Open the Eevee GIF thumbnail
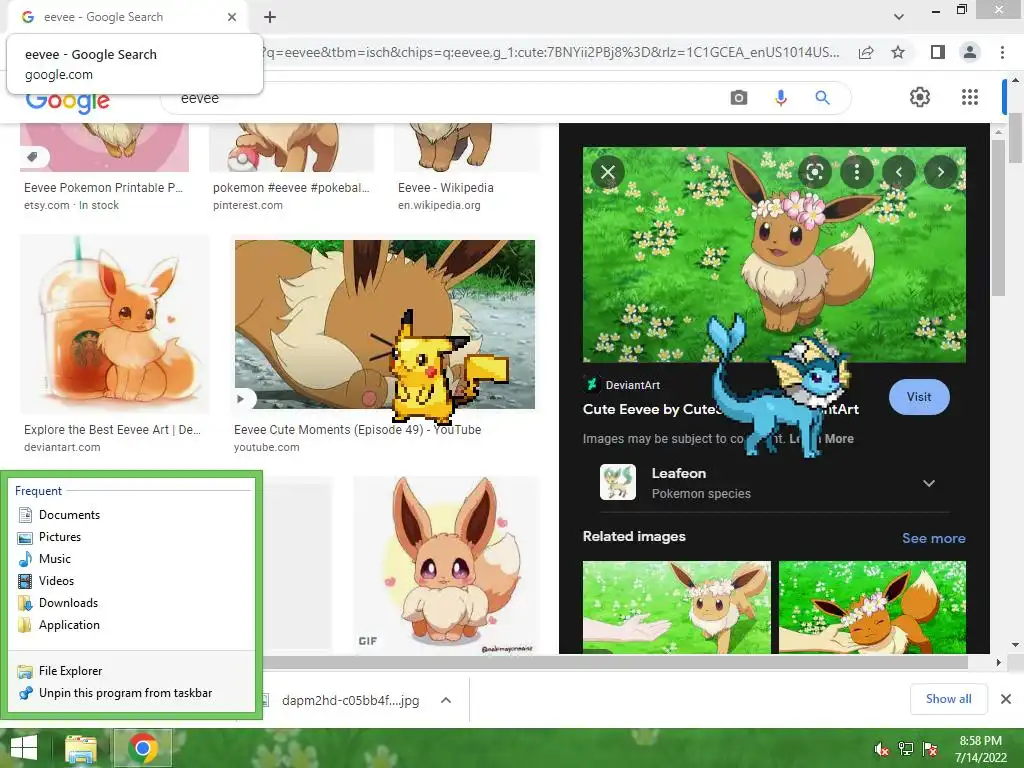This screenshot has width=1024, height=768. tap(447, 566)
